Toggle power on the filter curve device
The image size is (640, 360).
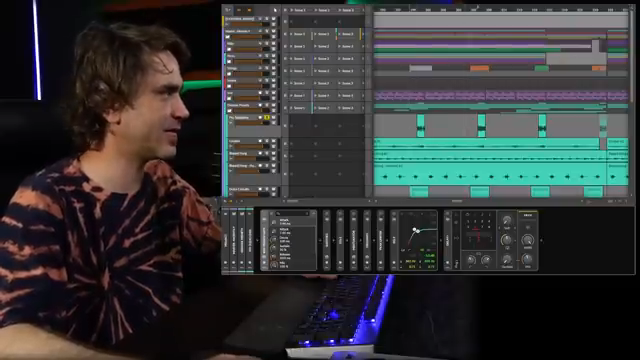click(x=394, y=219)
